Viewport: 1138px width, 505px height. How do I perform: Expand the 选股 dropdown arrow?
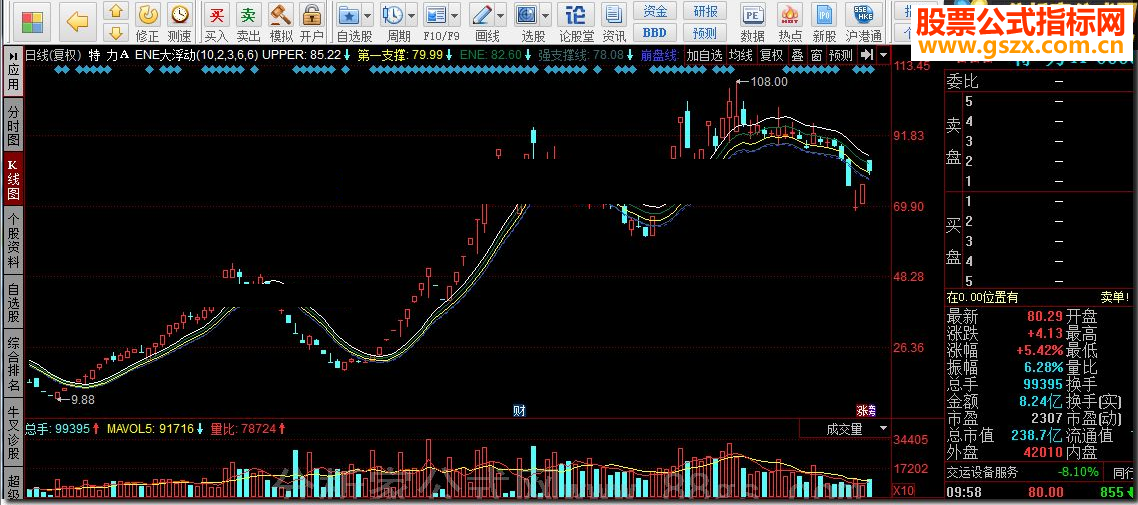click(547, 15)
